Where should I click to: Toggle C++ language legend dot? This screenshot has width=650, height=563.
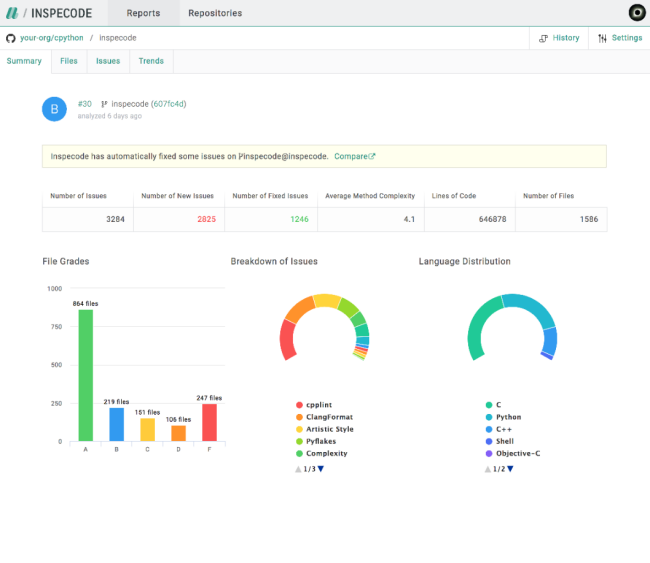pyautogui.click(x=489, y=429)
